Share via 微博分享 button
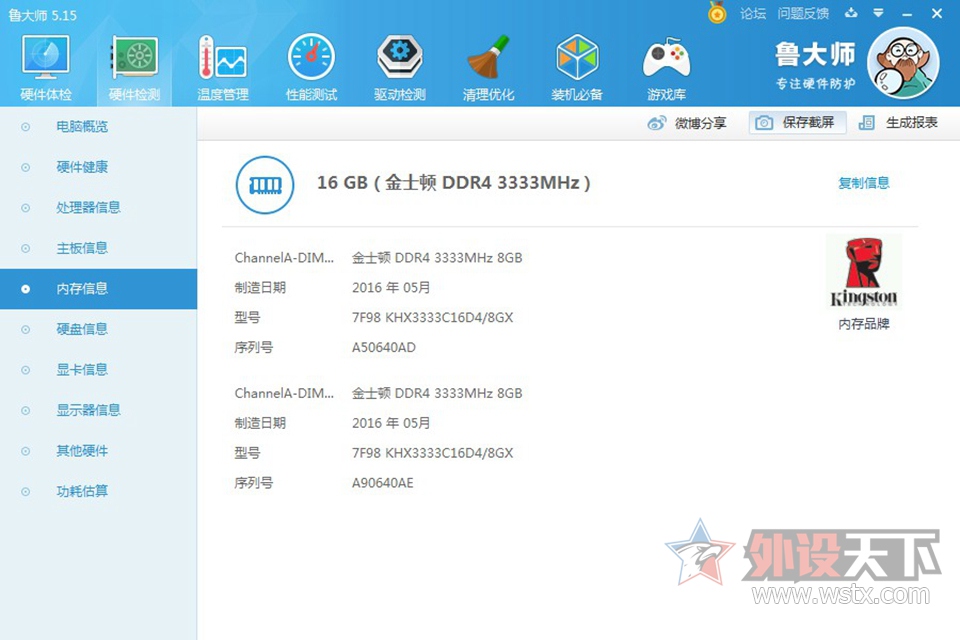The height and width of the screenshot is (640, 960). click(687, 123)
